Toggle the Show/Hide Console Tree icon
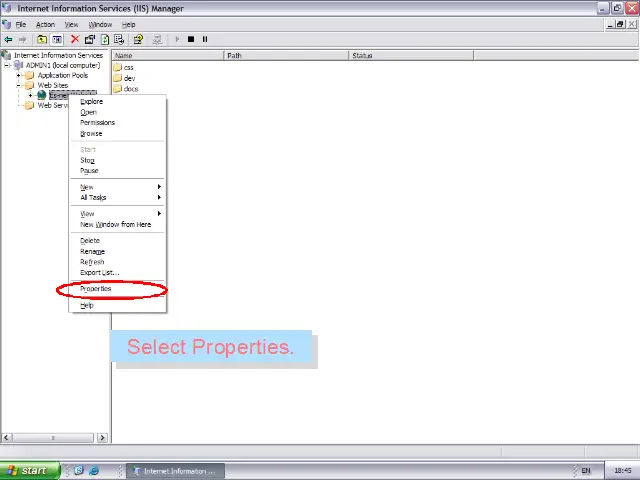This screenshot has width=640, height=480. [x=57, y=39]
